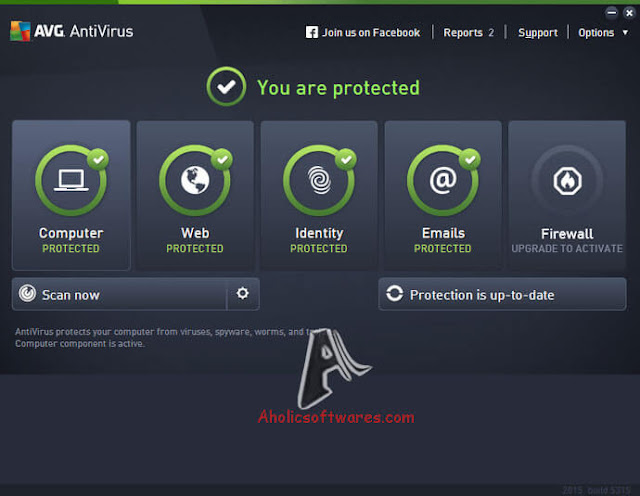
Task: Click the Computer component is active text
Action: click(80, 344)
